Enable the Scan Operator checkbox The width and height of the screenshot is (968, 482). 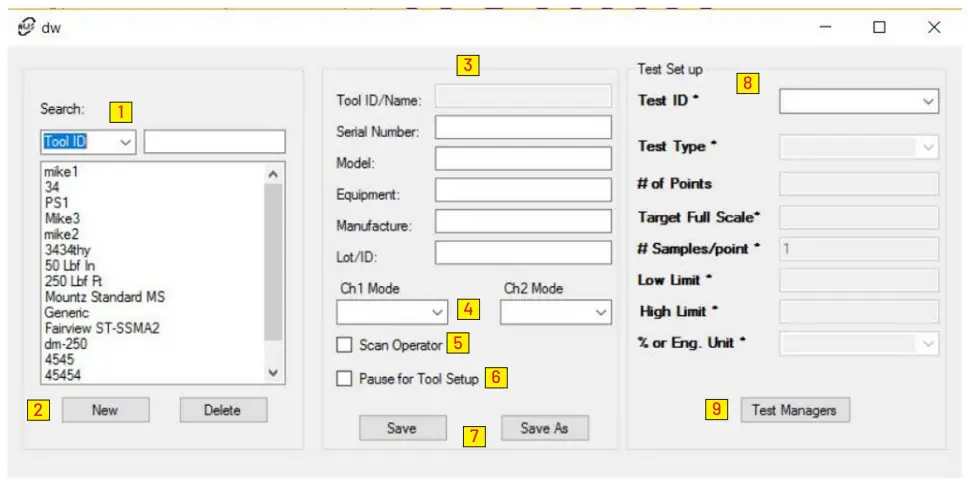click(344, 345)
